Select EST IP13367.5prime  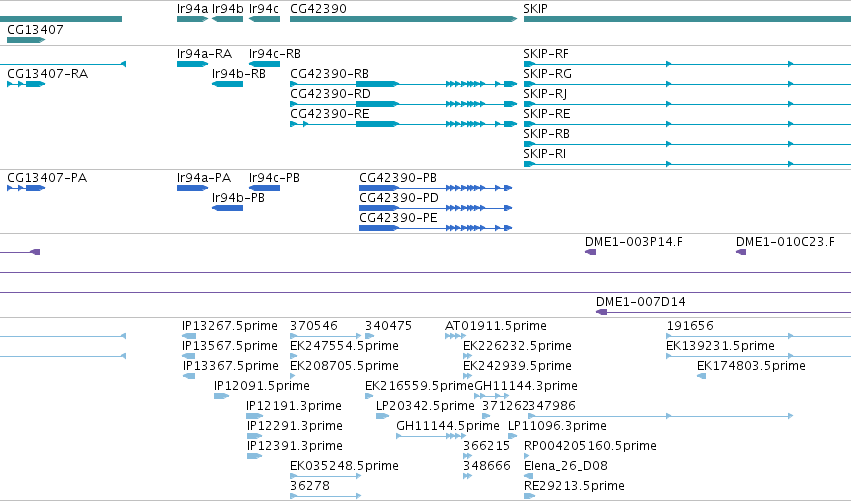[189, 376]
